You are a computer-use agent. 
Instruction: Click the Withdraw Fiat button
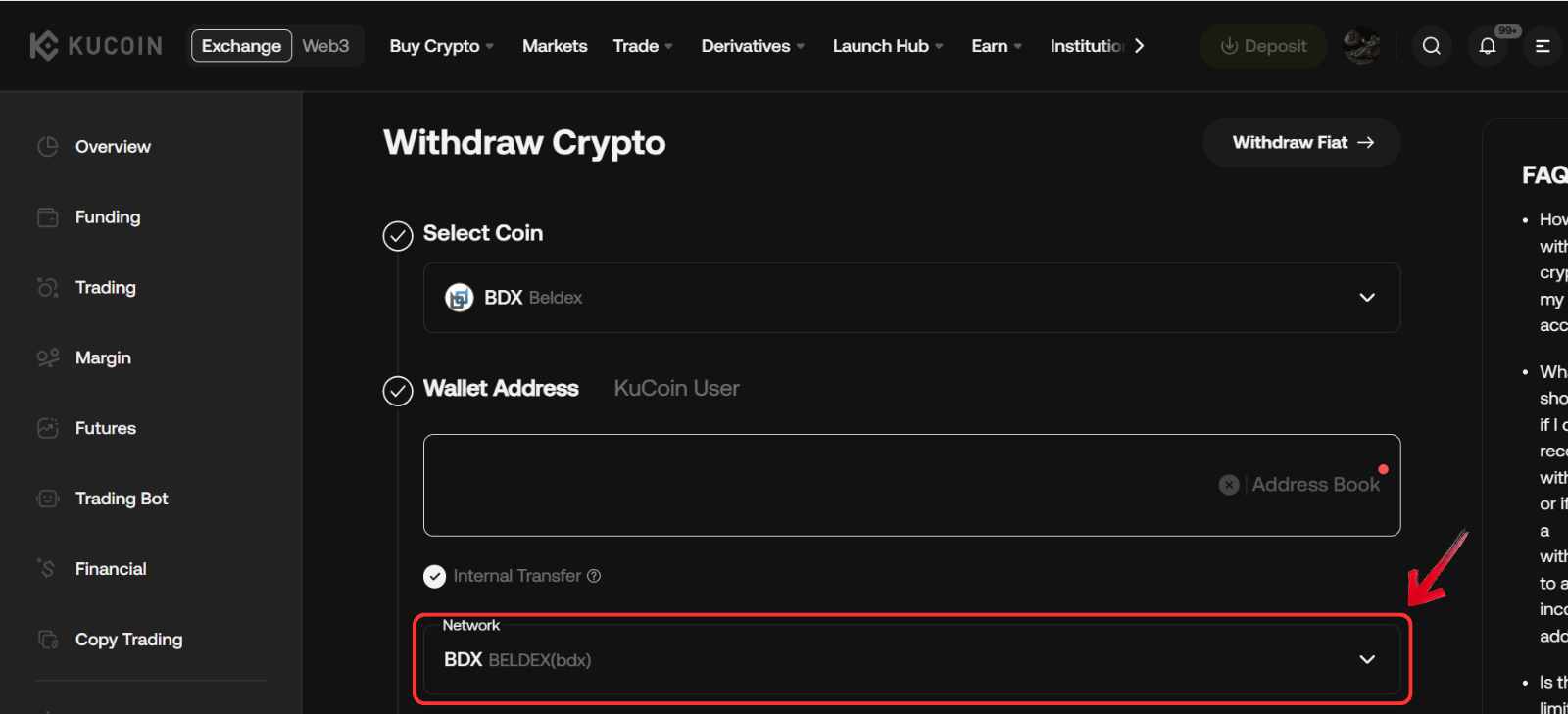1300,142
